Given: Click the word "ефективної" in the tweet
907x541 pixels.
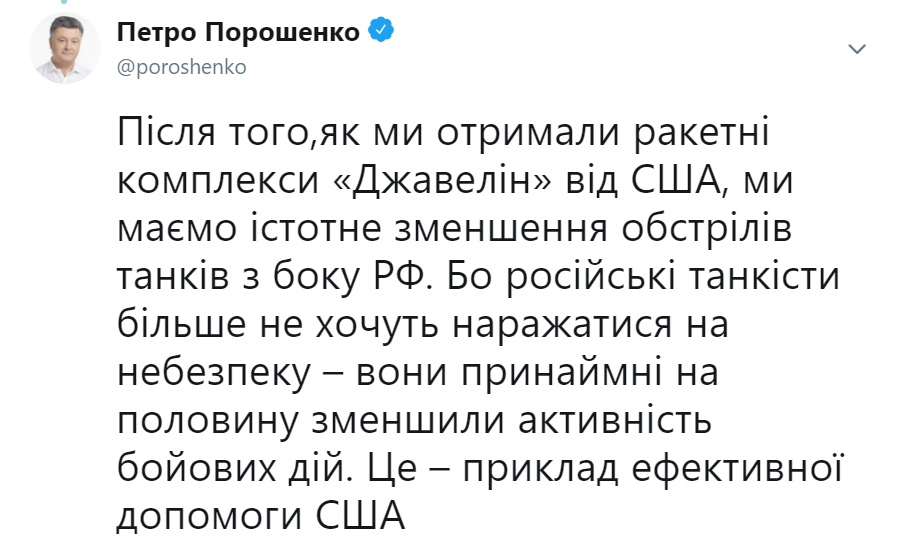Looking at the screenshot, I should click(736, 468).
